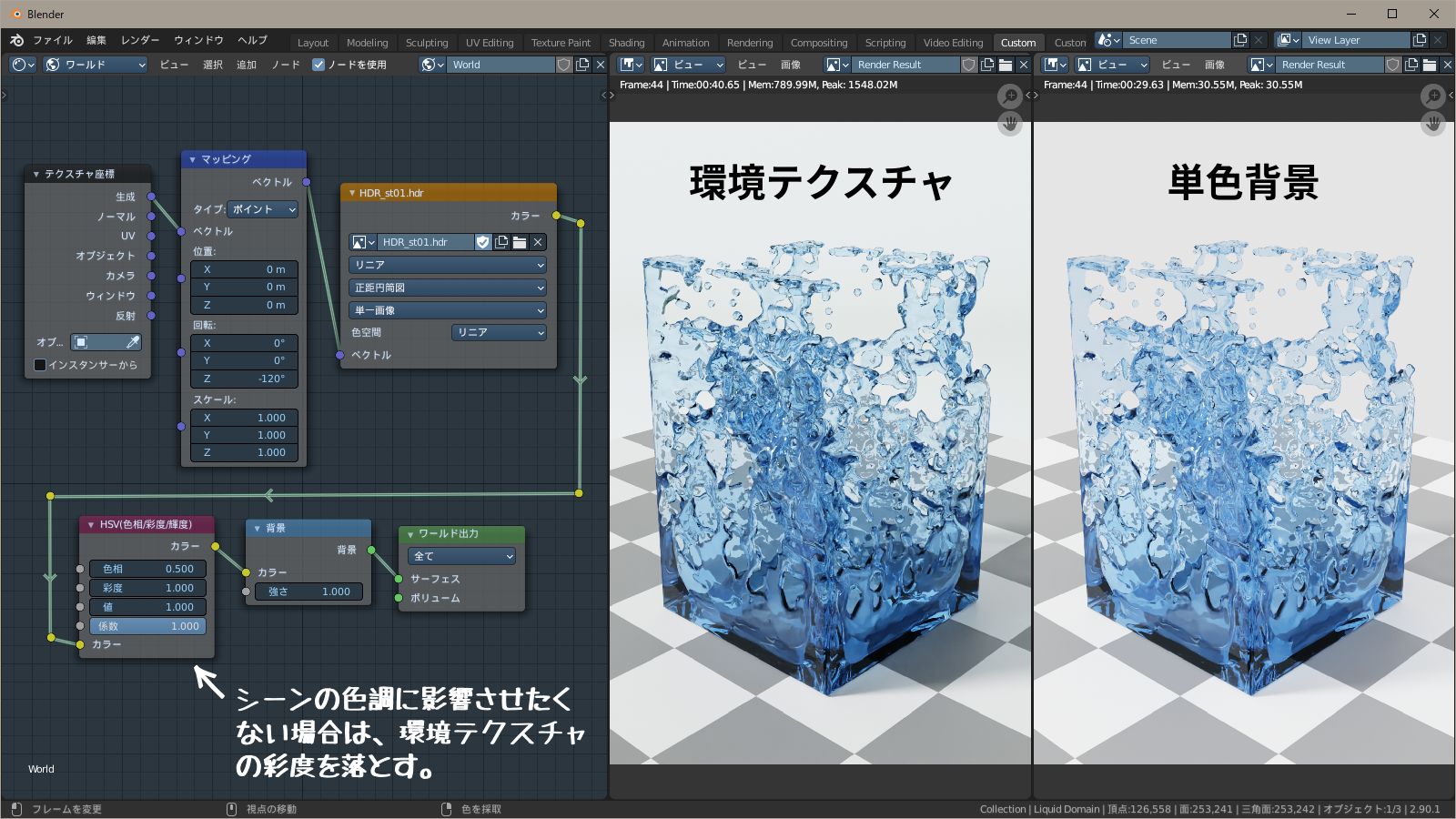Screen dimensions: 1456x819
Task: Collapse the マッピング node
Action: pyautogui.click(x=192, y=159)
